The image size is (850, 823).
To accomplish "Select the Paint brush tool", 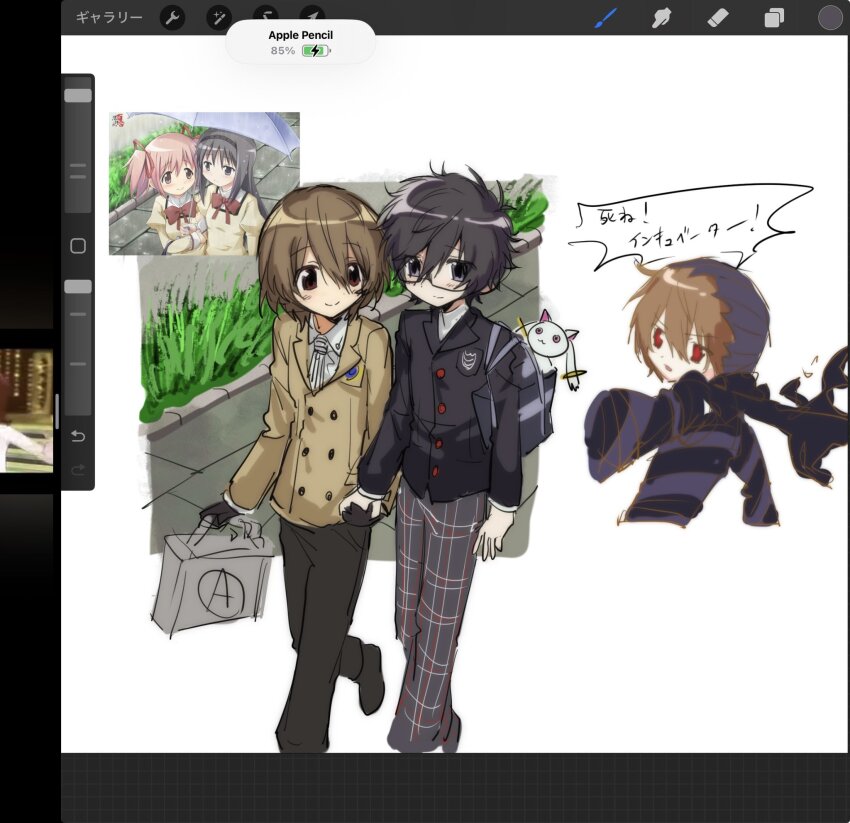I will click(604, 17).
